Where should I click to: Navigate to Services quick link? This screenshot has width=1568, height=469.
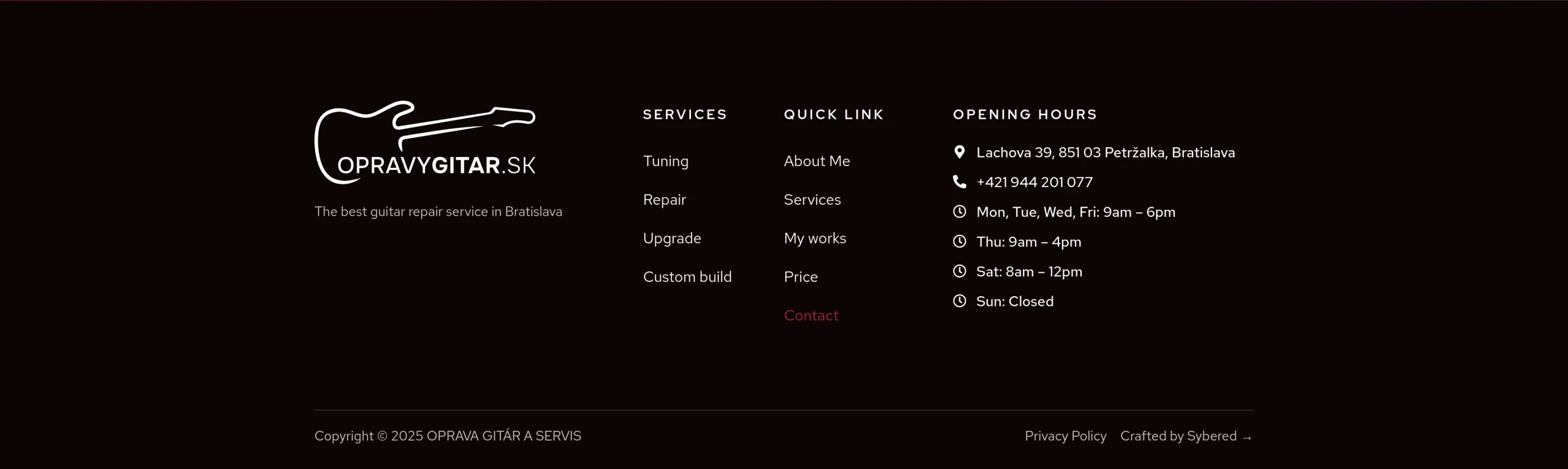[x=812, y=200]
